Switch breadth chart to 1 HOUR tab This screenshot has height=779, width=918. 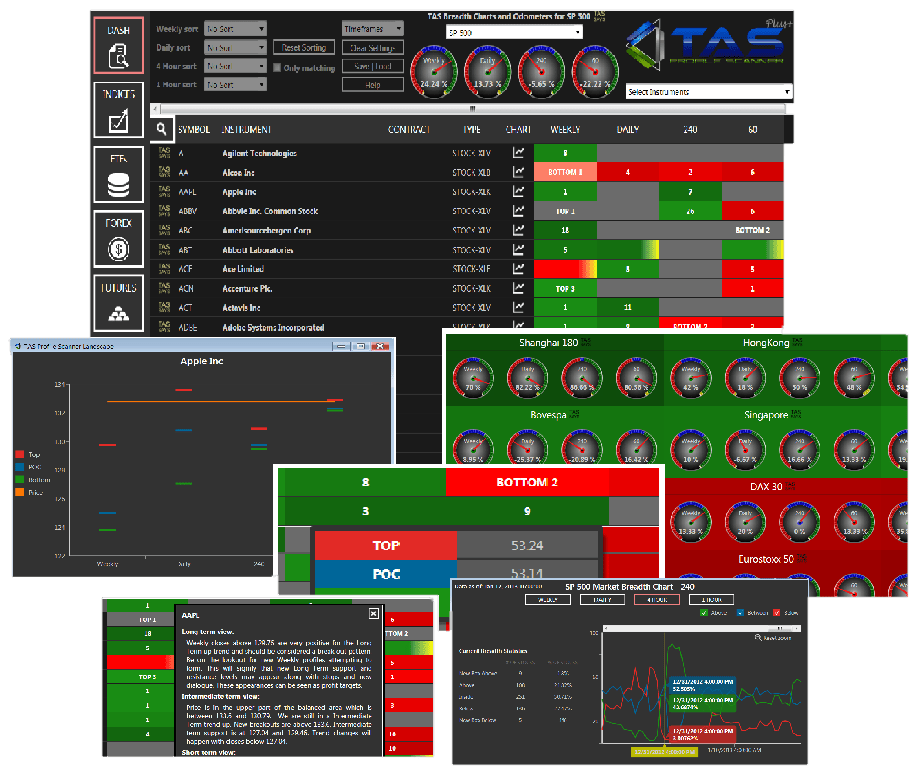click(x=711, y=599)
